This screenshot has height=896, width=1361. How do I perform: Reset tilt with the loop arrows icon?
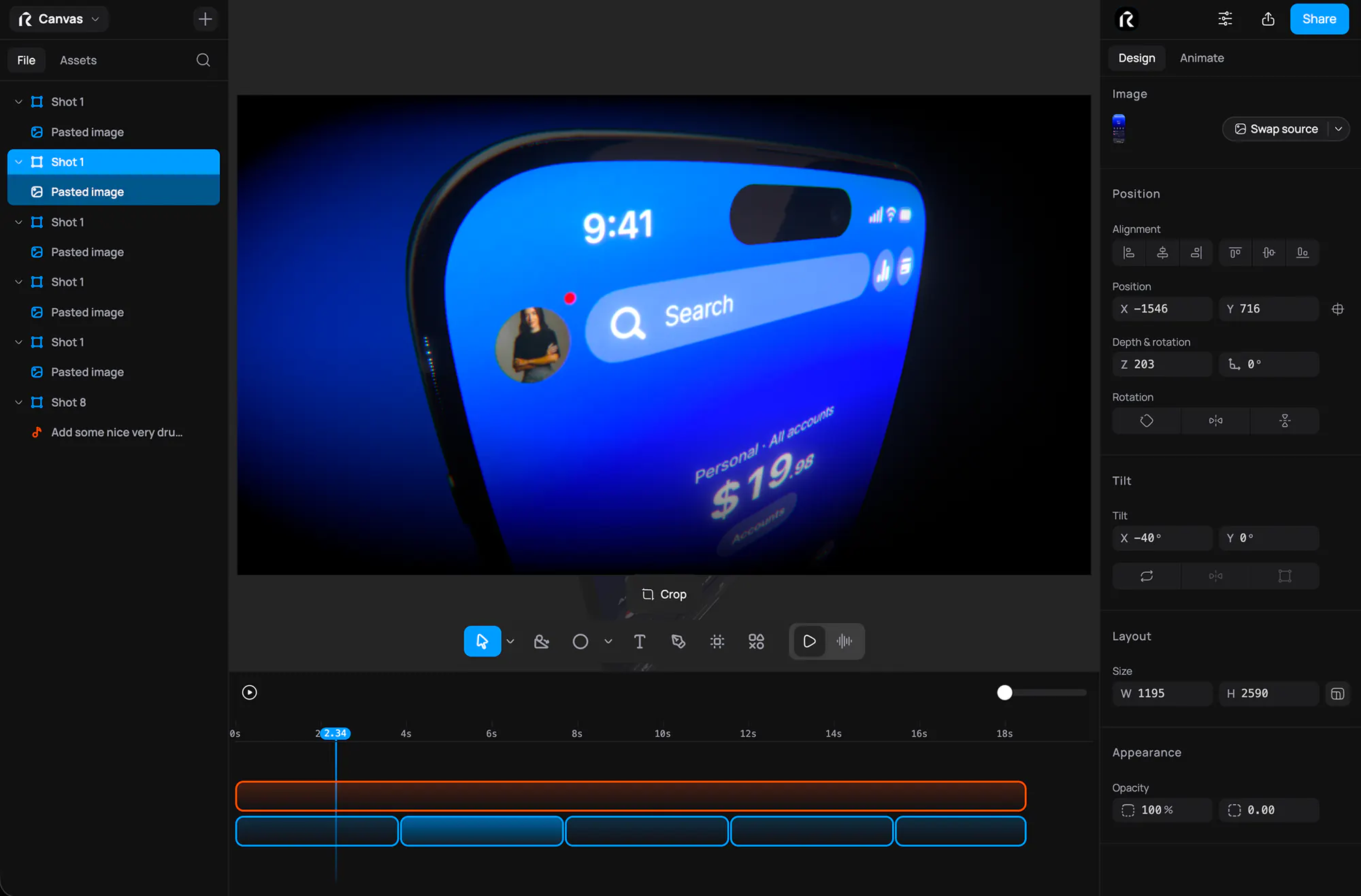1147,576
